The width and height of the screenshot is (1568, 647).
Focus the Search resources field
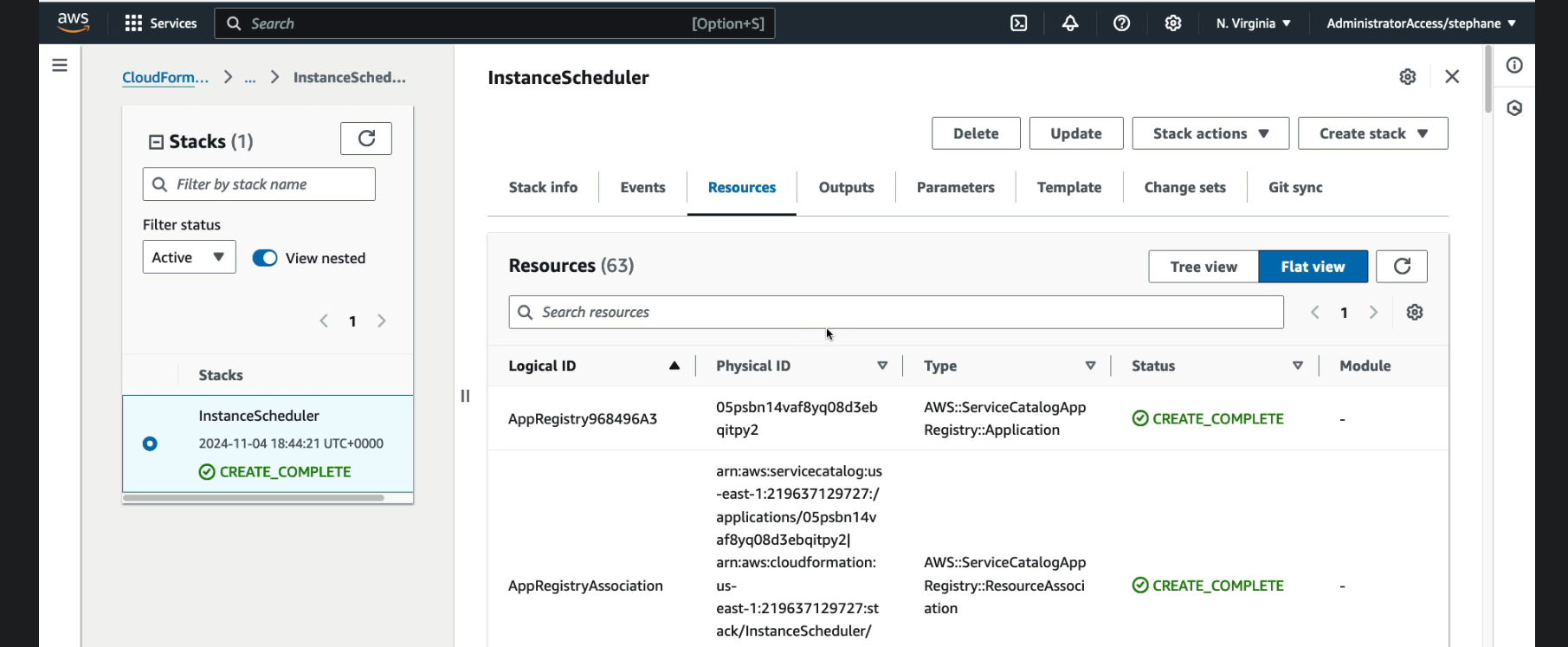(896, 313)
